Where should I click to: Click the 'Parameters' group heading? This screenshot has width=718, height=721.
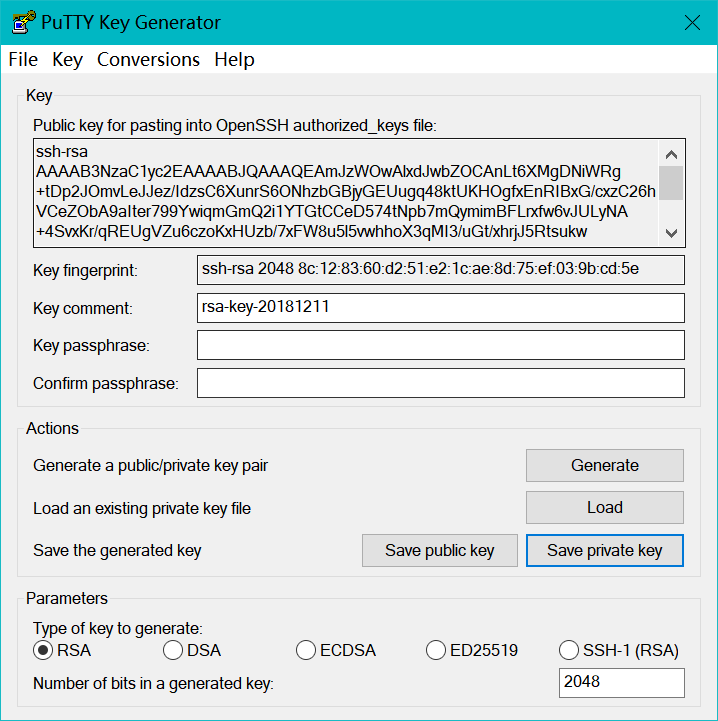tap(67, 598)
